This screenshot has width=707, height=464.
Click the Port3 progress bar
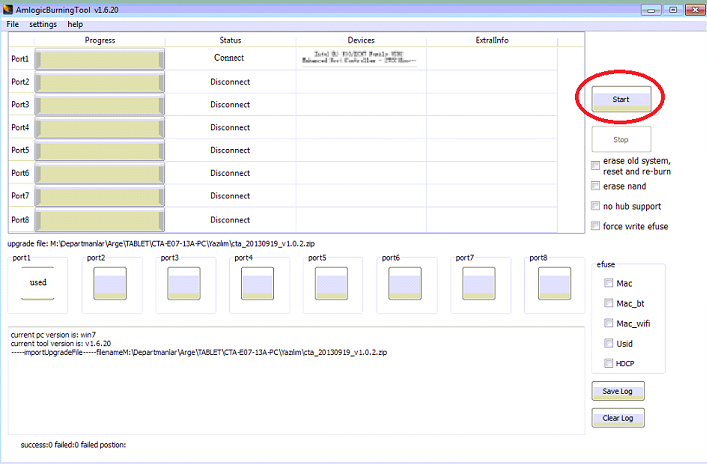click(x=100, y=105)
